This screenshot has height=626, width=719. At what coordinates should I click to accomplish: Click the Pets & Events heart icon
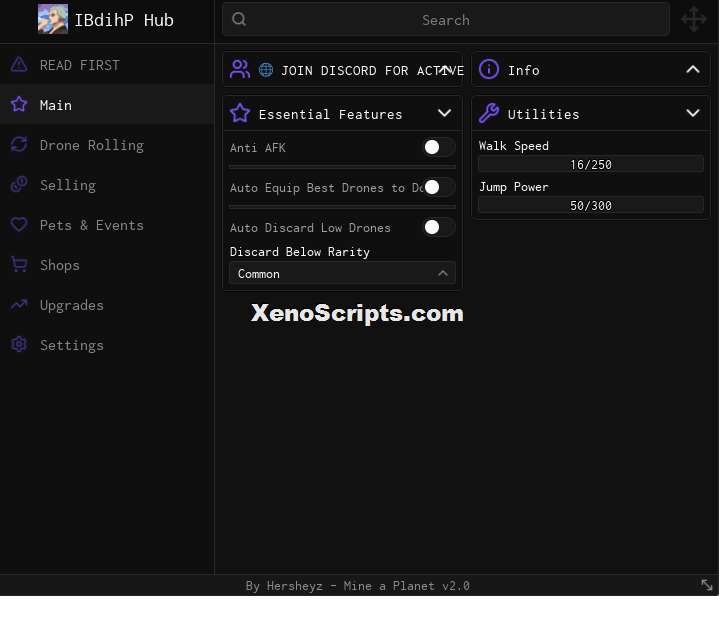click(19, 225)
